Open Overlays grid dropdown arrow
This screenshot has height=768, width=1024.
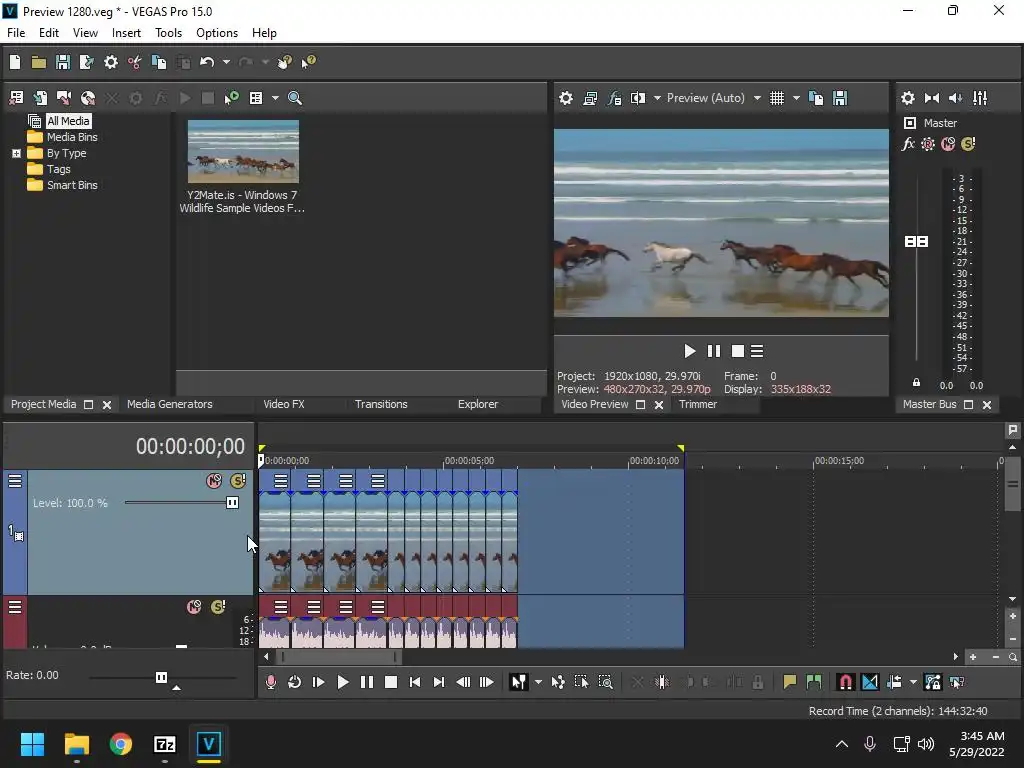coord(796,98)
